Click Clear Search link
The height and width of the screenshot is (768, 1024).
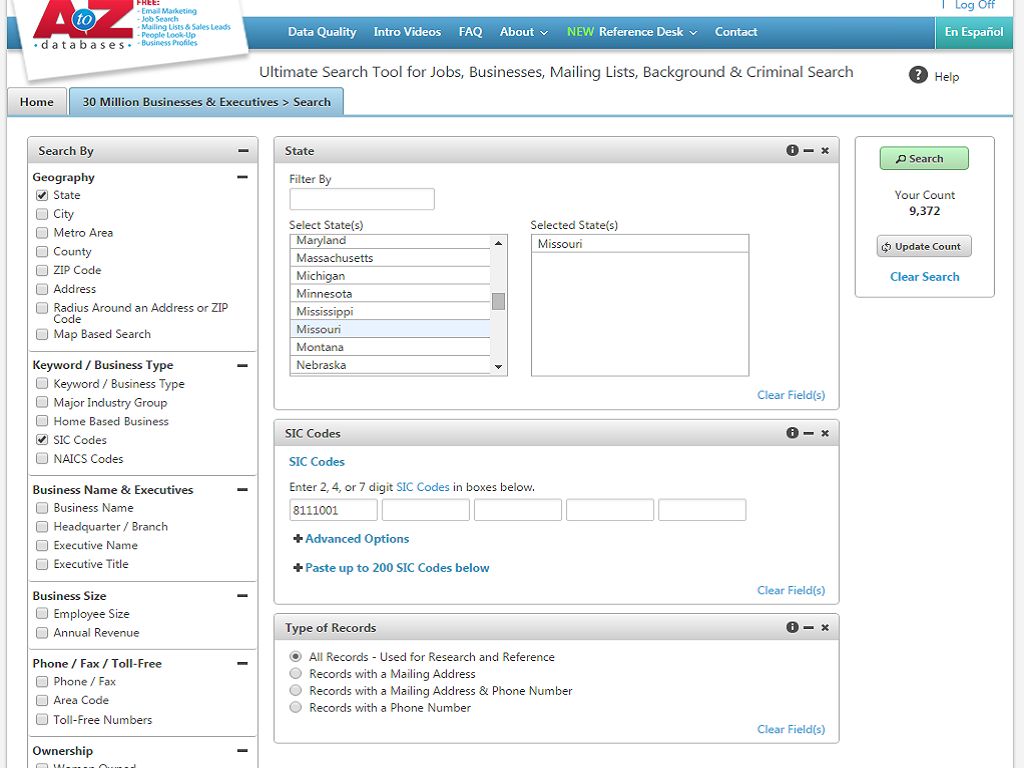(925, 277)
